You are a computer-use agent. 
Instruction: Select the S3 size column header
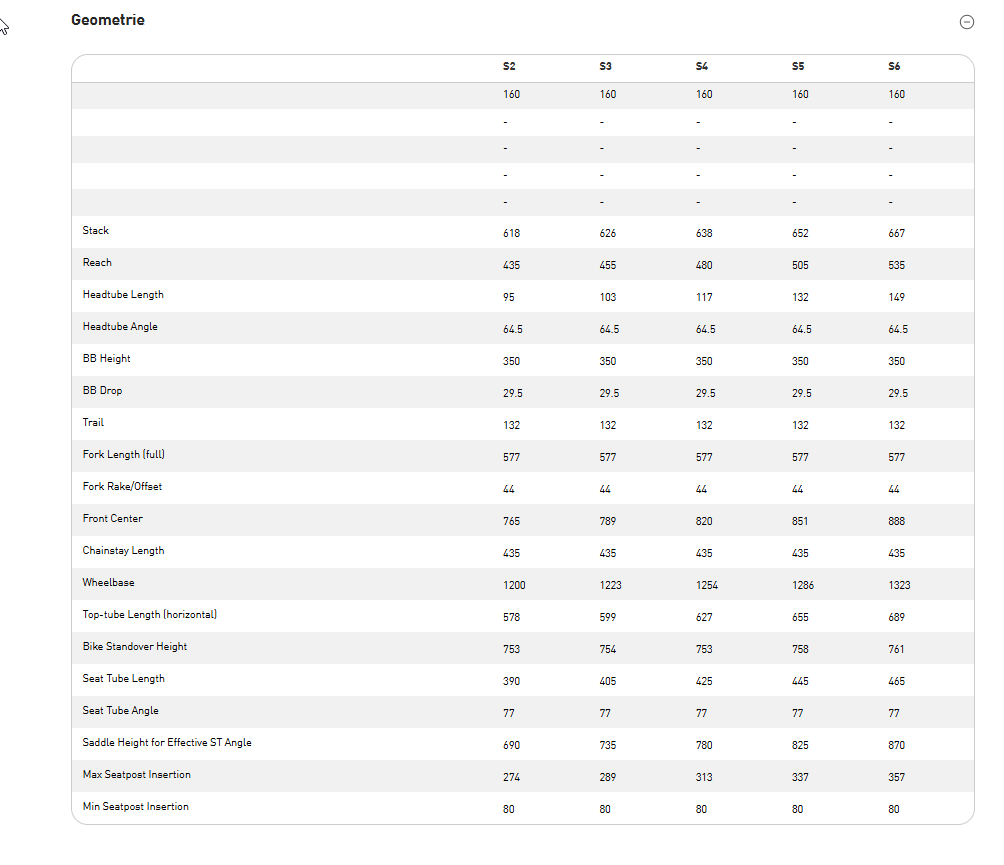[x=605, y=66]
